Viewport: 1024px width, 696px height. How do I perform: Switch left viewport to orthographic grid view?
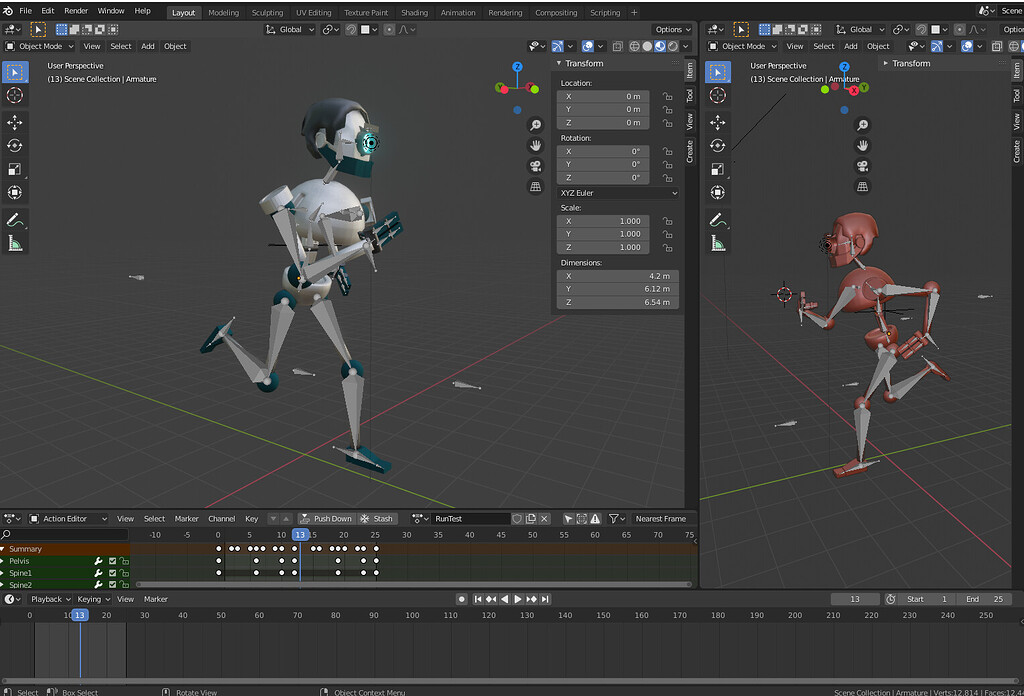536,186
